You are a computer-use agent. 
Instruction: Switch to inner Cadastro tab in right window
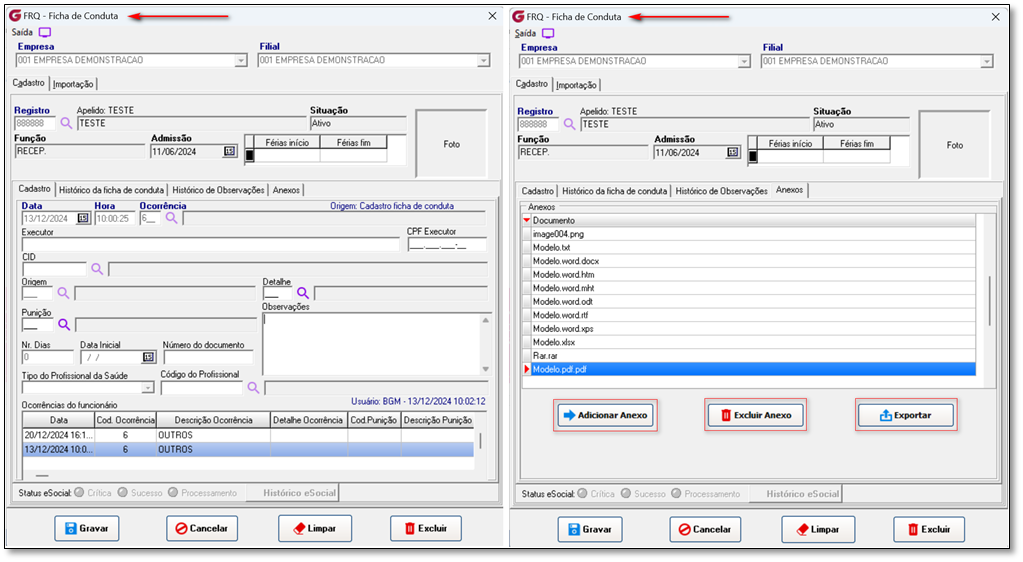(538, 191)
